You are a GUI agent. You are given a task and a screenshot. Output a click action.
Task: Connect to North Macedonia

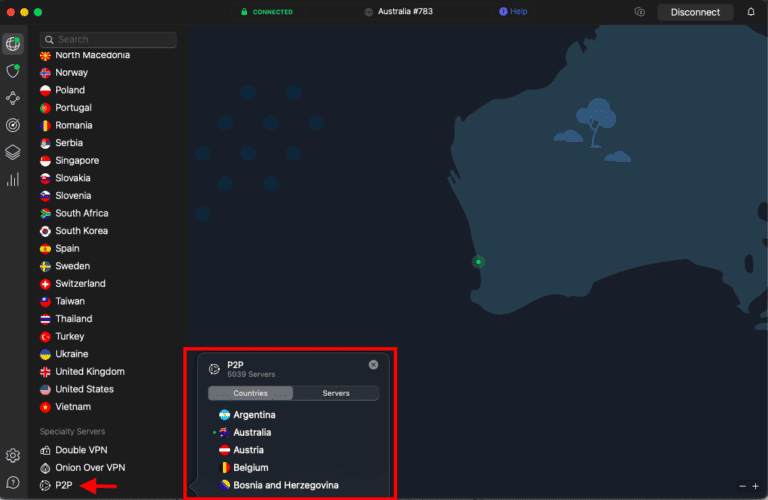(x=93, y=55)
